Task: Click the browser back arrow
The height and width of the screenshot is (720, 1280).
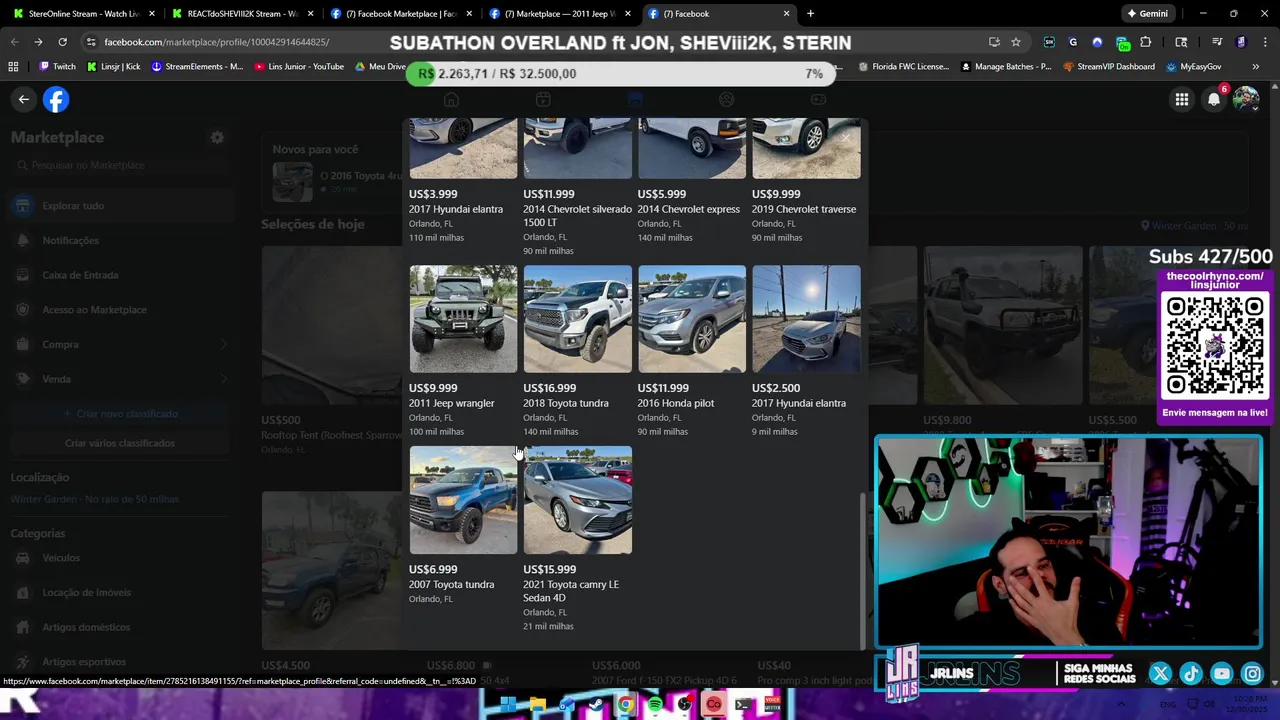Action: (14, 42)
